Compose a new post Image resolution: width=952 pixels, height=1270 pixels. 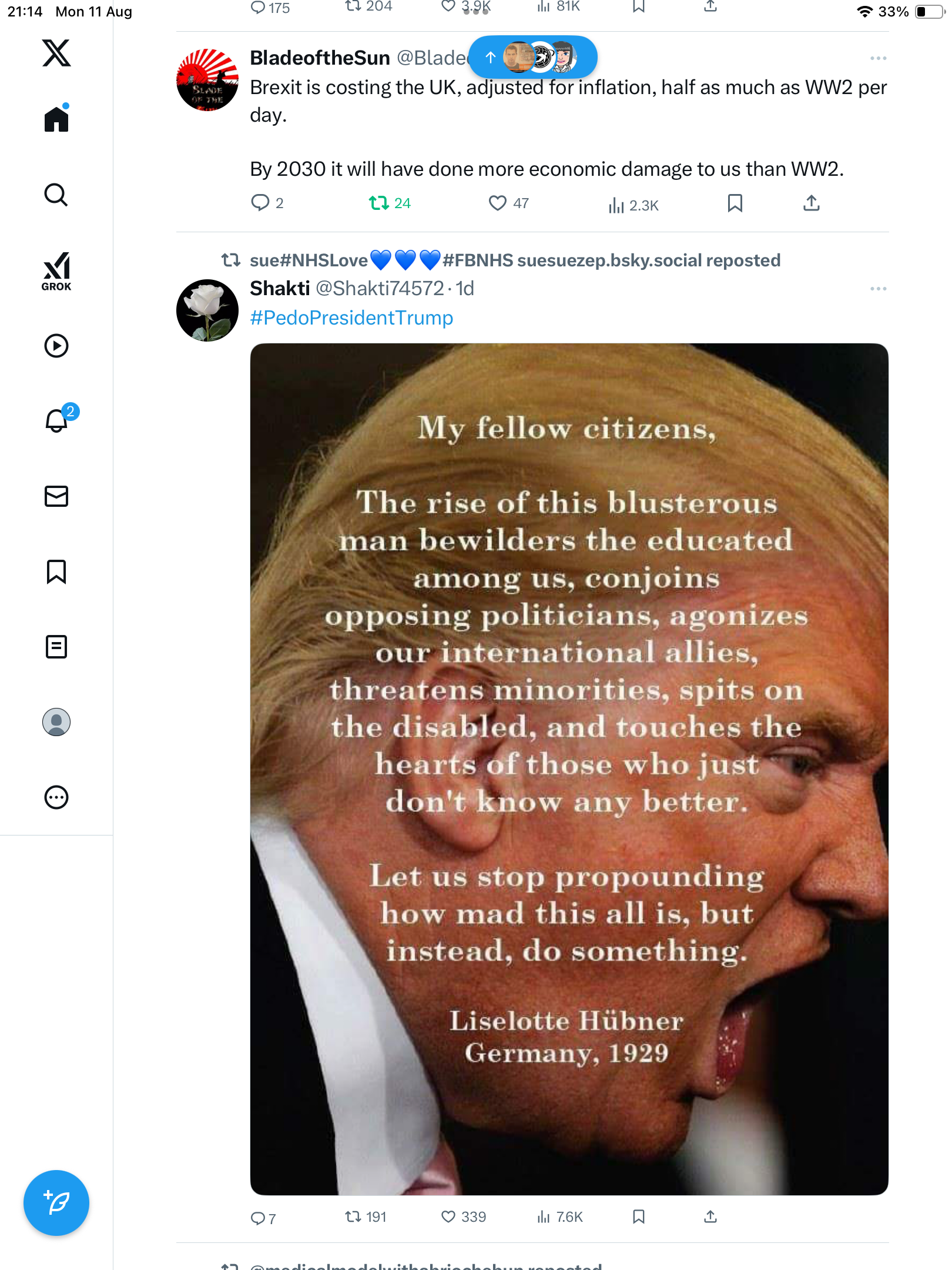[56, 1203]
